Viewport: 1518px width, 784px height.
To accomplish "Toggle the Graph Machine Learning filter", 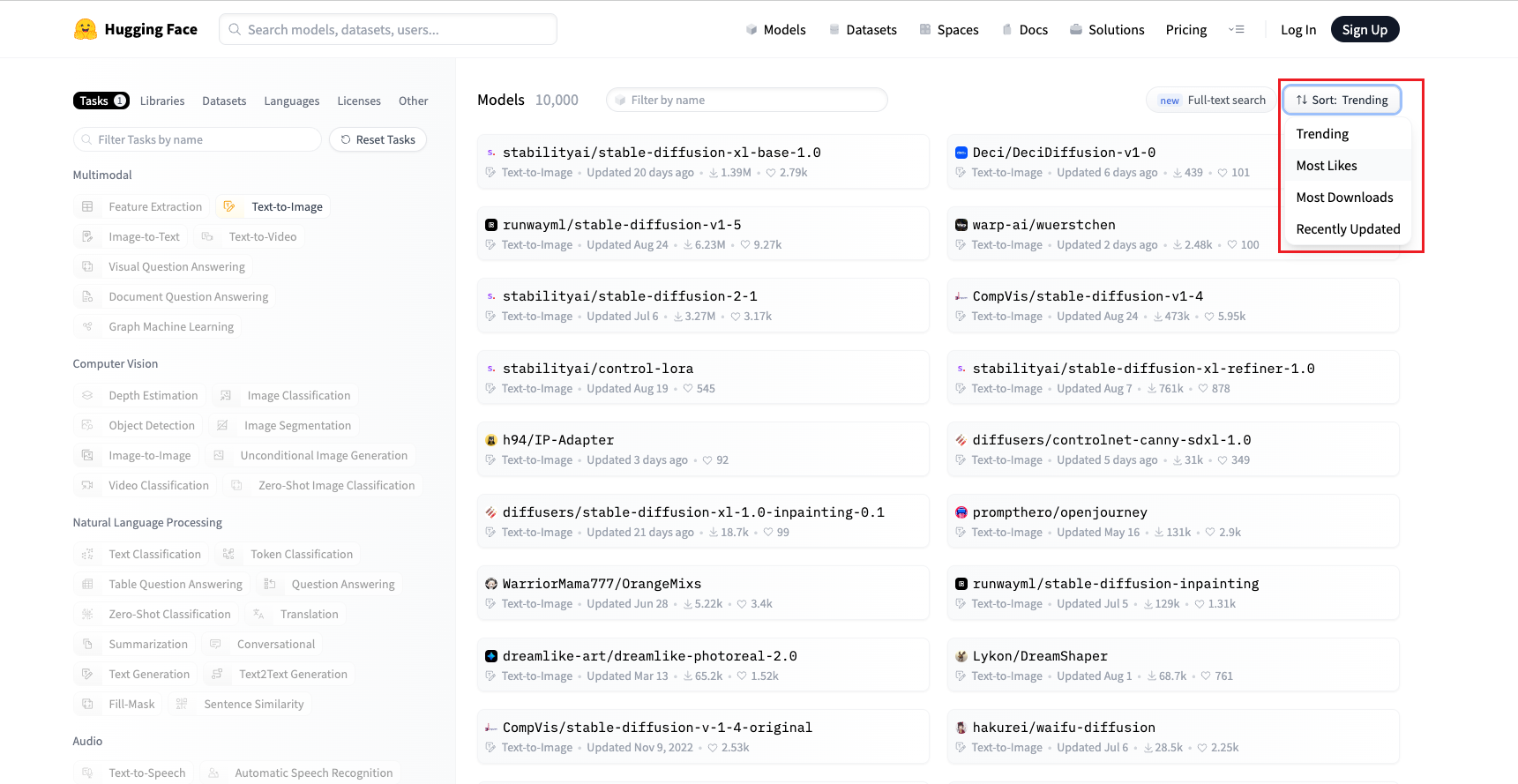I will (158, 326).
